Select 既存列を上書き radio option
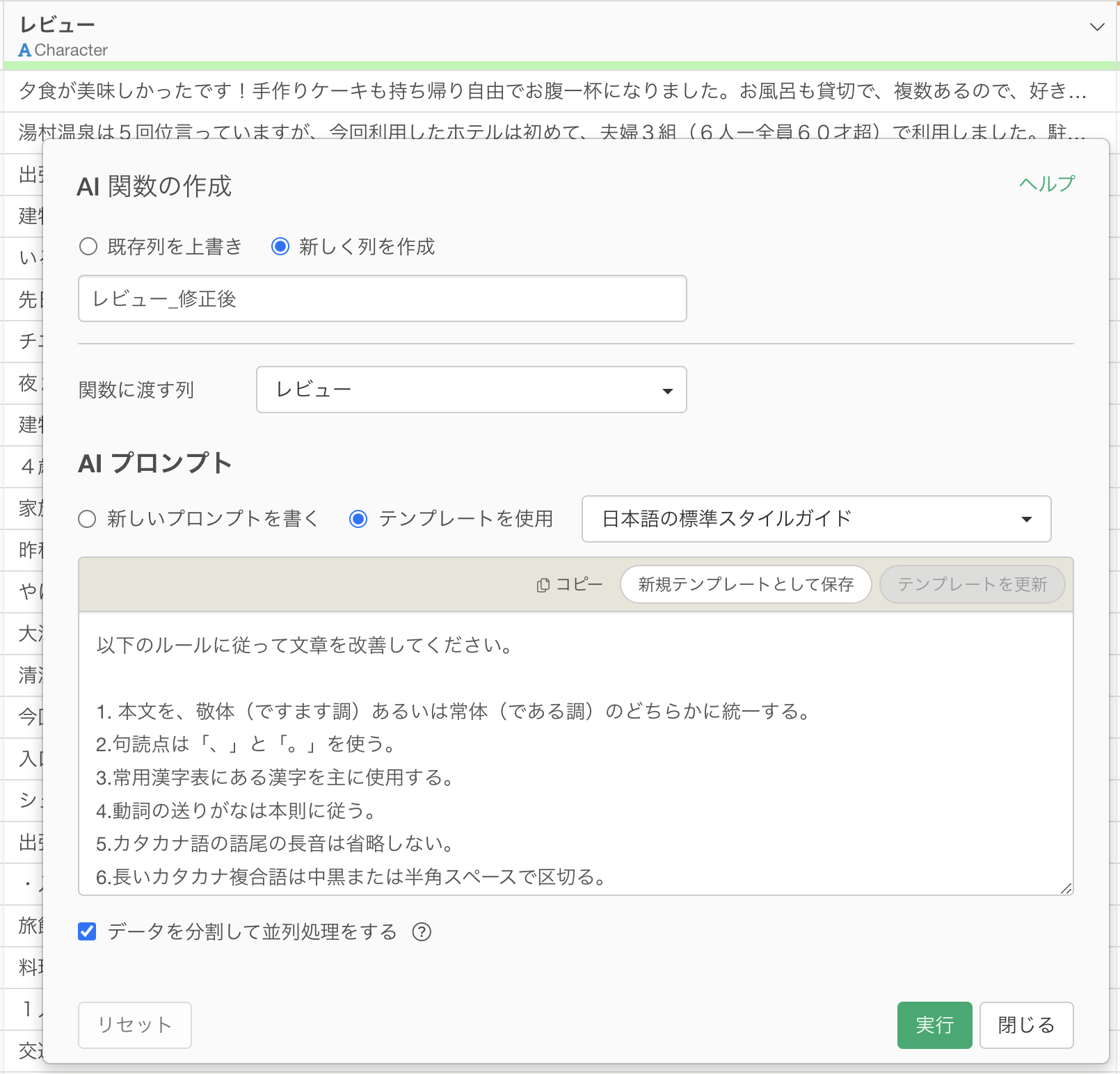This screenshot has width=1120, height=1074. (x=88, y=246)
